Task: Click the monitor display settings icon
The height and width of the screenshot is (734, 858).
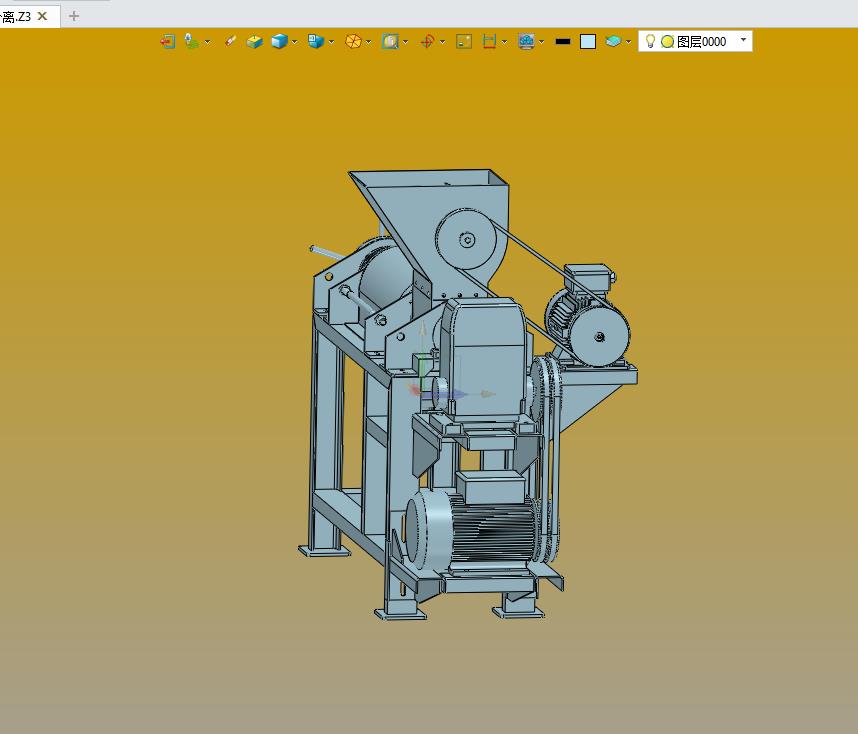Action: tap(526, 42)
